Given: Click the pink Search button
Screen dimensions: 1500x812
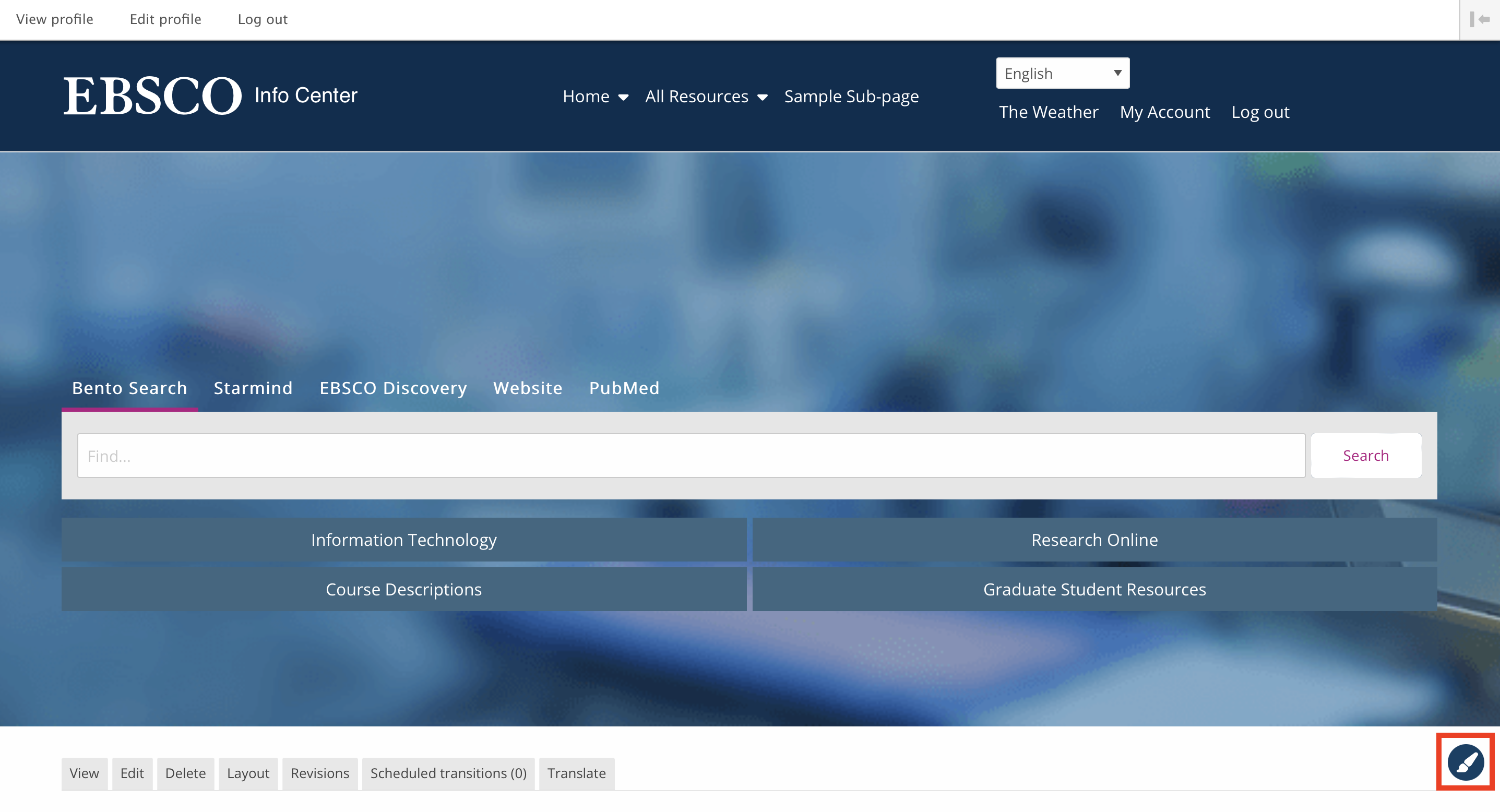Looking at the screenshot, I should tap(1365, 455).
